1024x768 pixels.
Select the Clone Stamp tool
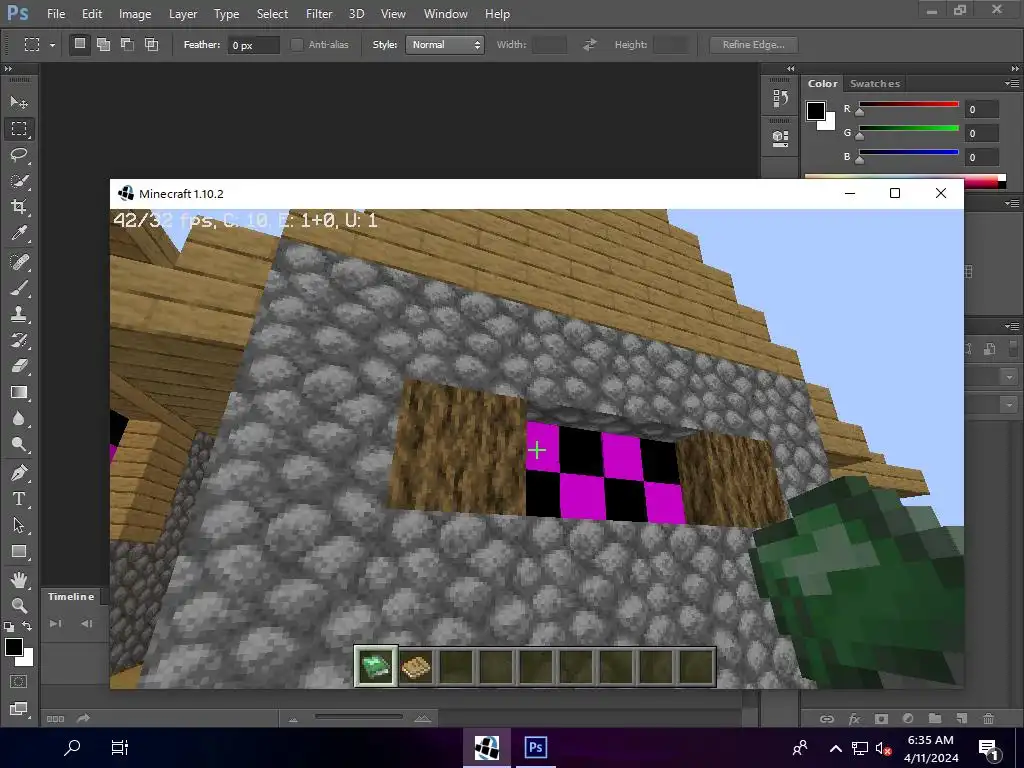(19, 314)
